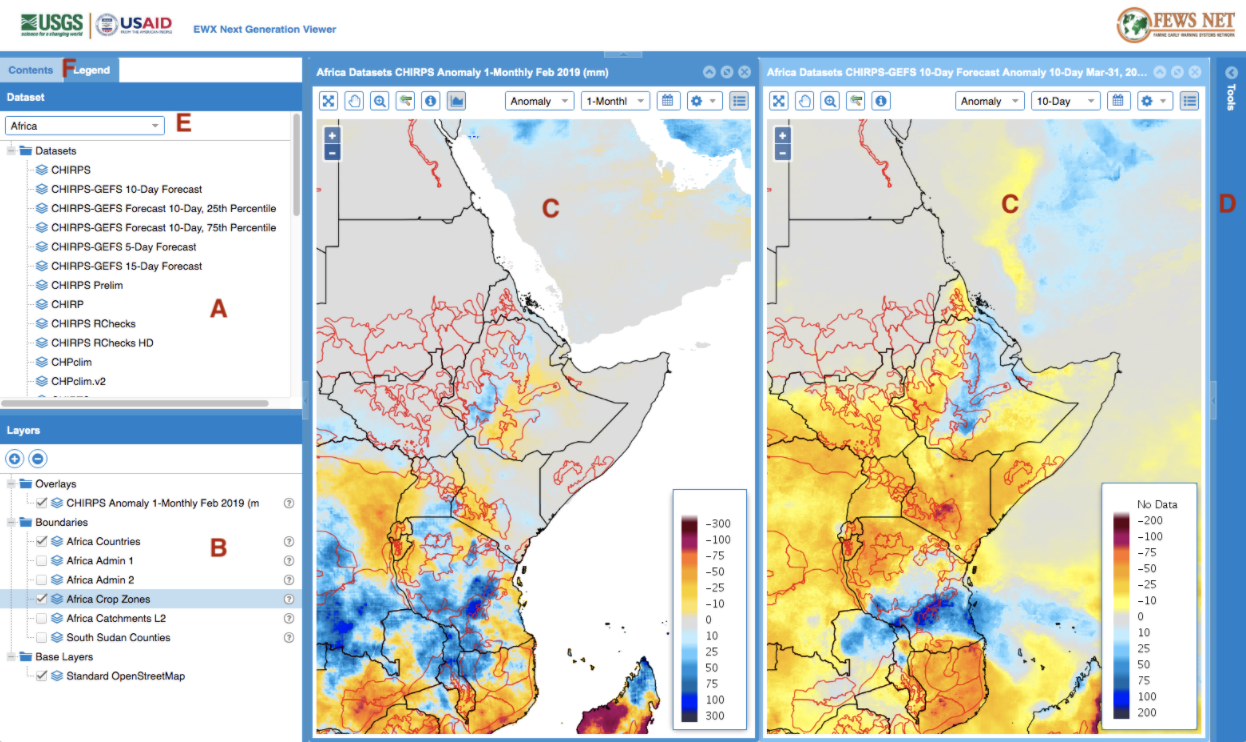Open calendar date picker in CHIRPS Anomaly 1-Monthly toolbar

(667, 101)
